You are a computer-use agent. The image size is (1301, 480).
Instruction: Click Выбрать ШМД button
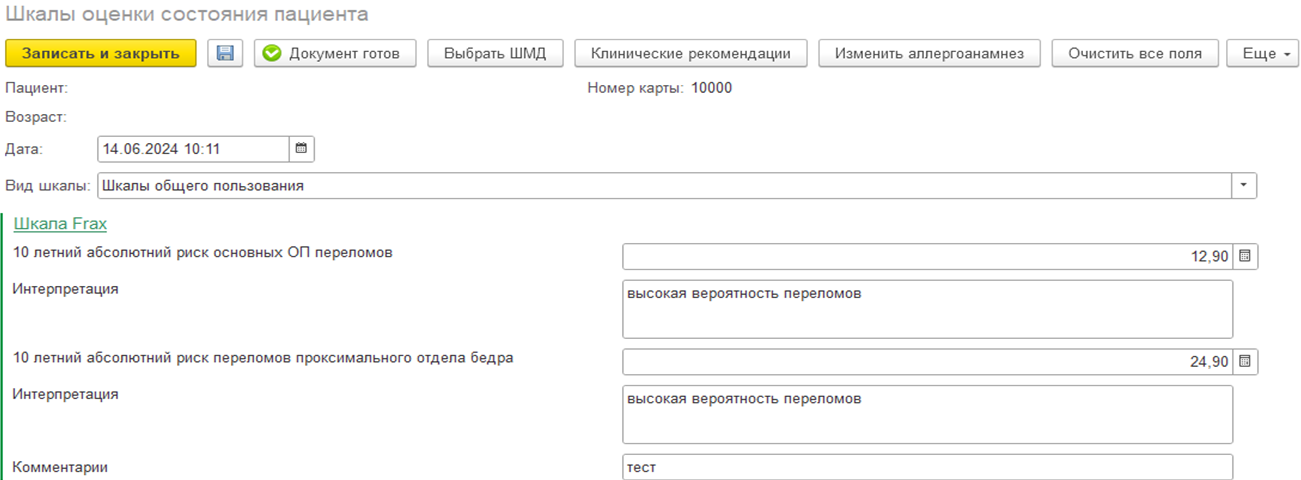point(495,54)
